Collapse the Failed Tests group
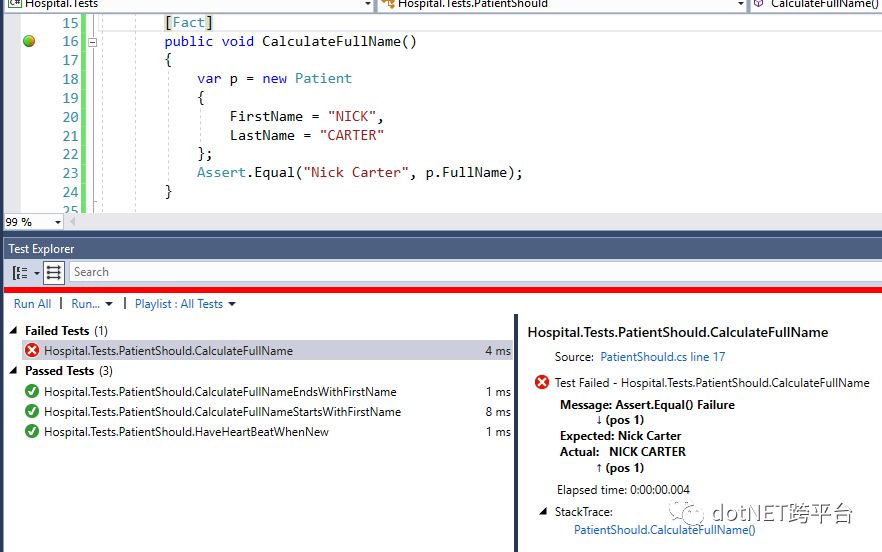Image resolution: width=882 pixels, height=552 pixels. [x=14, y=331]
